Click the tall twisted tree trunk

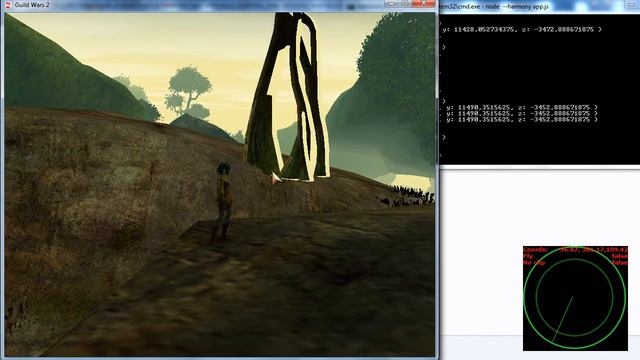(x=288, y=96)
